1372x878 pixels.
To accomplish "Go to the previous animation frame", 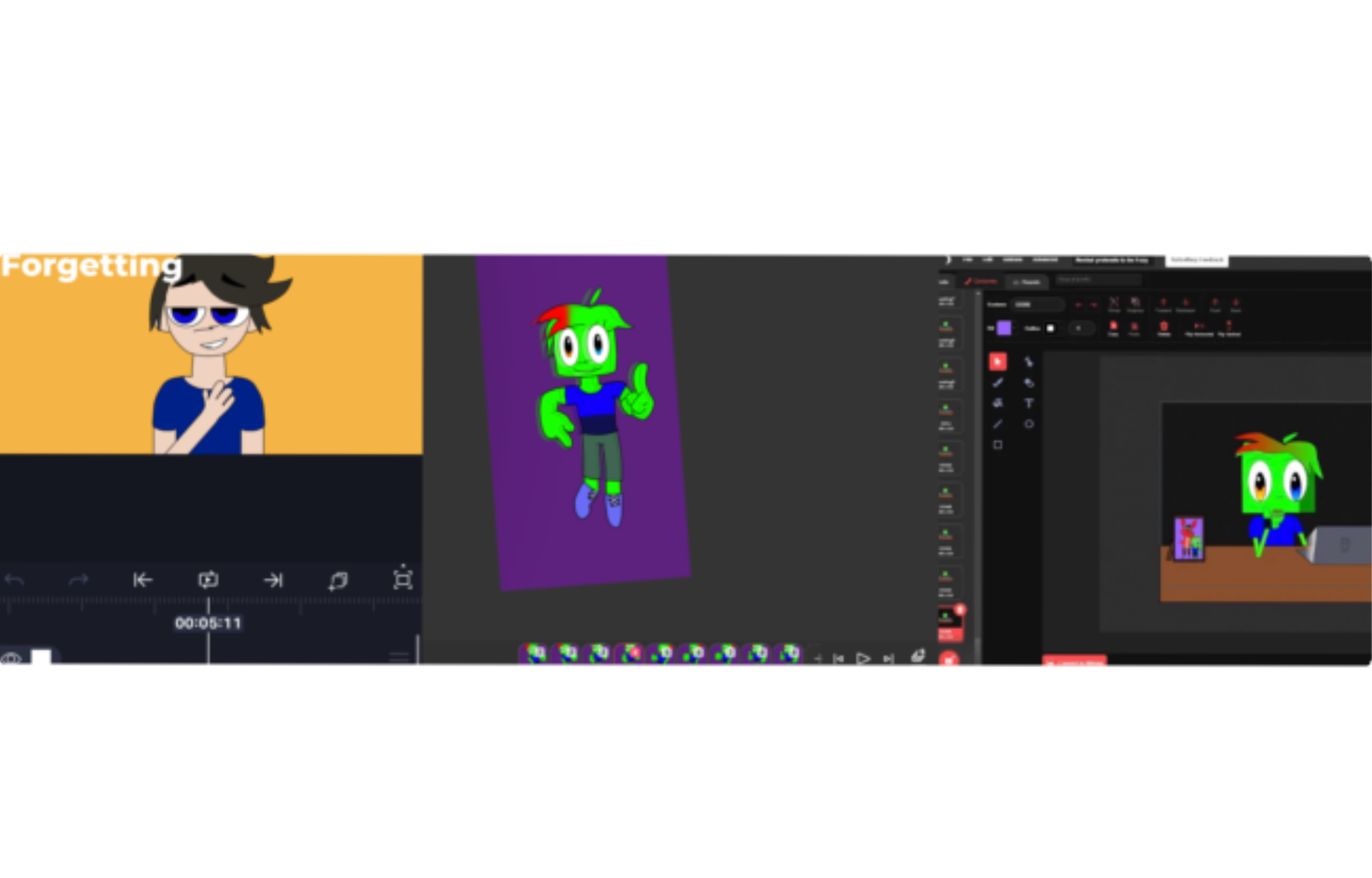I will tap(838, 659).
